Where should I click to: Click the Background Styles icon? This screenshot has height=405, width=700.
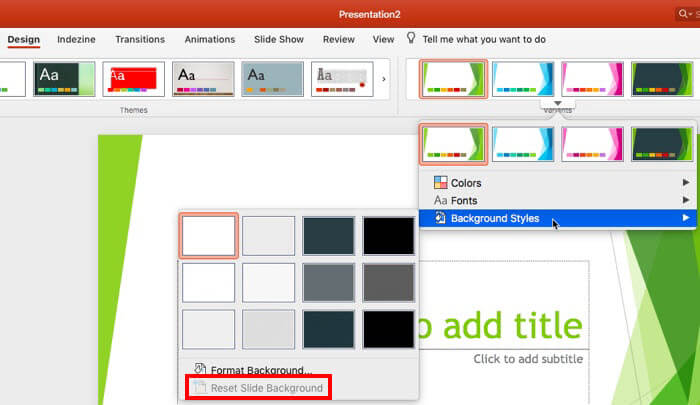(x=441, y=217)
